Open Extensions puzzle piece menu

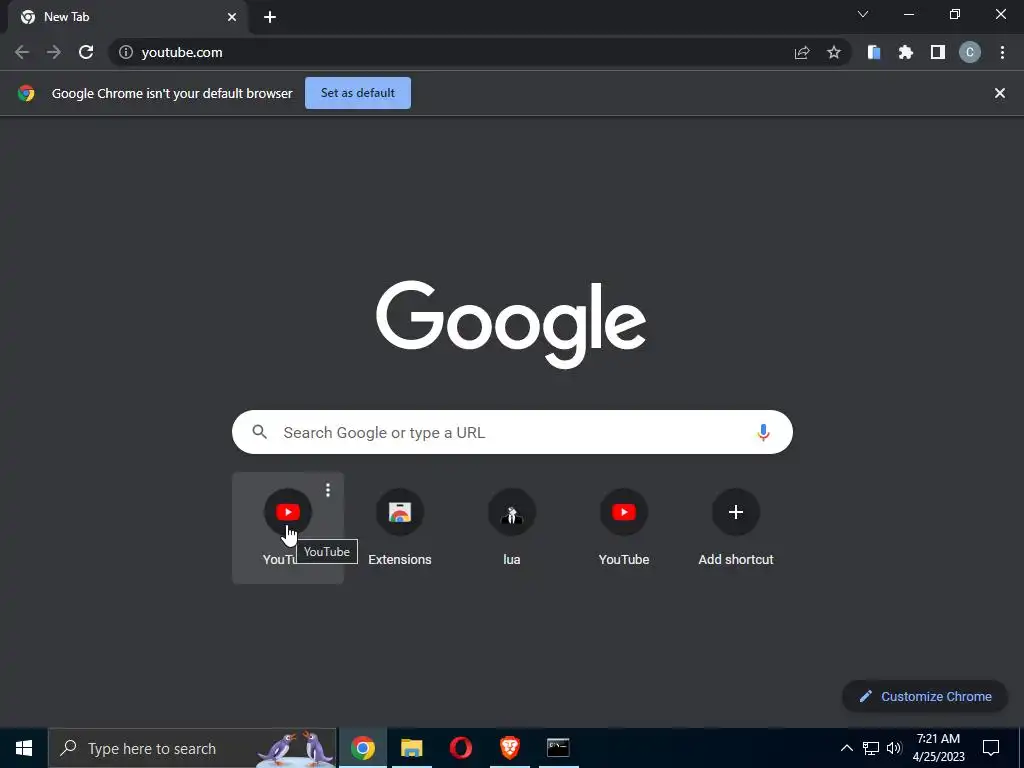coord(906,52)
